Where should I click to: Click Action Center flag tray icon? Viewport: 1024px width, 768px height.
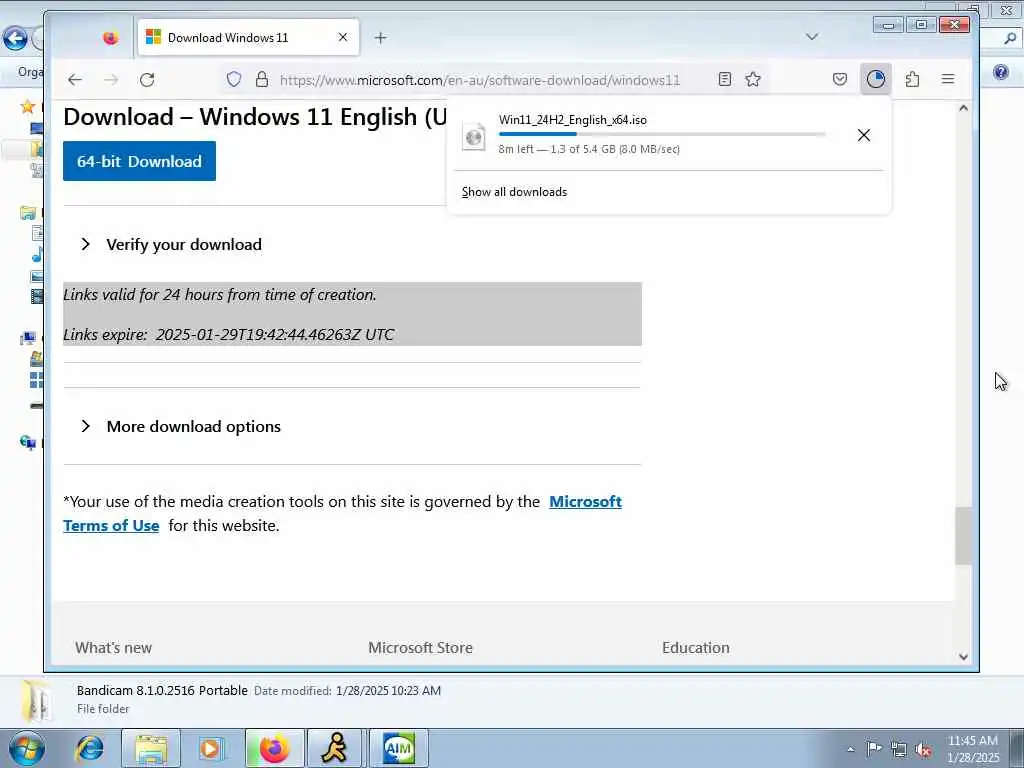[874, 748]
